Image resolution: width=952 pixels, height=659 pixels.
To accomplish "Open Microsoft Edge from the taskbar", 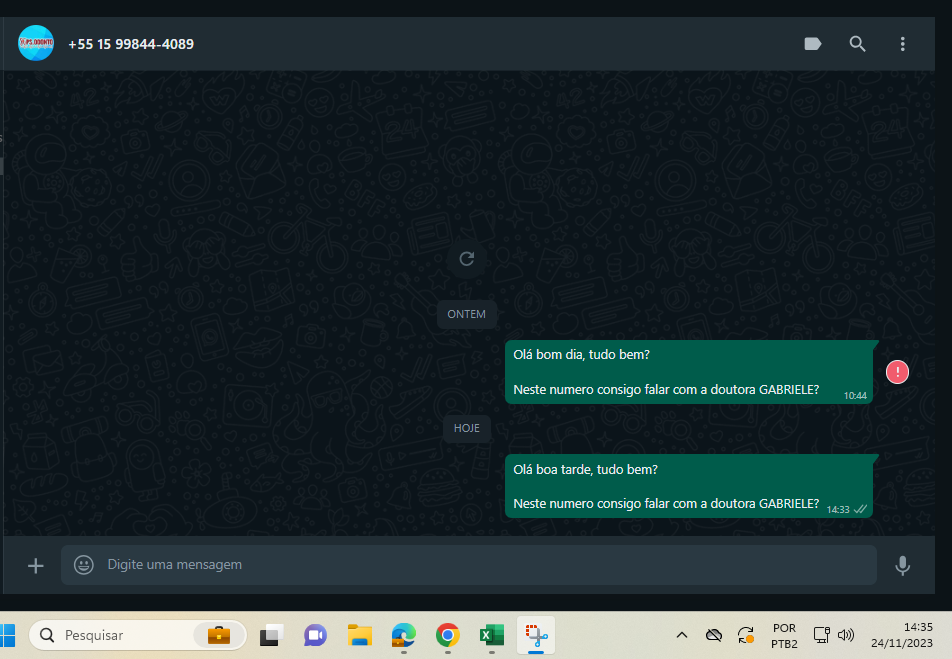I will pos(404,635).
